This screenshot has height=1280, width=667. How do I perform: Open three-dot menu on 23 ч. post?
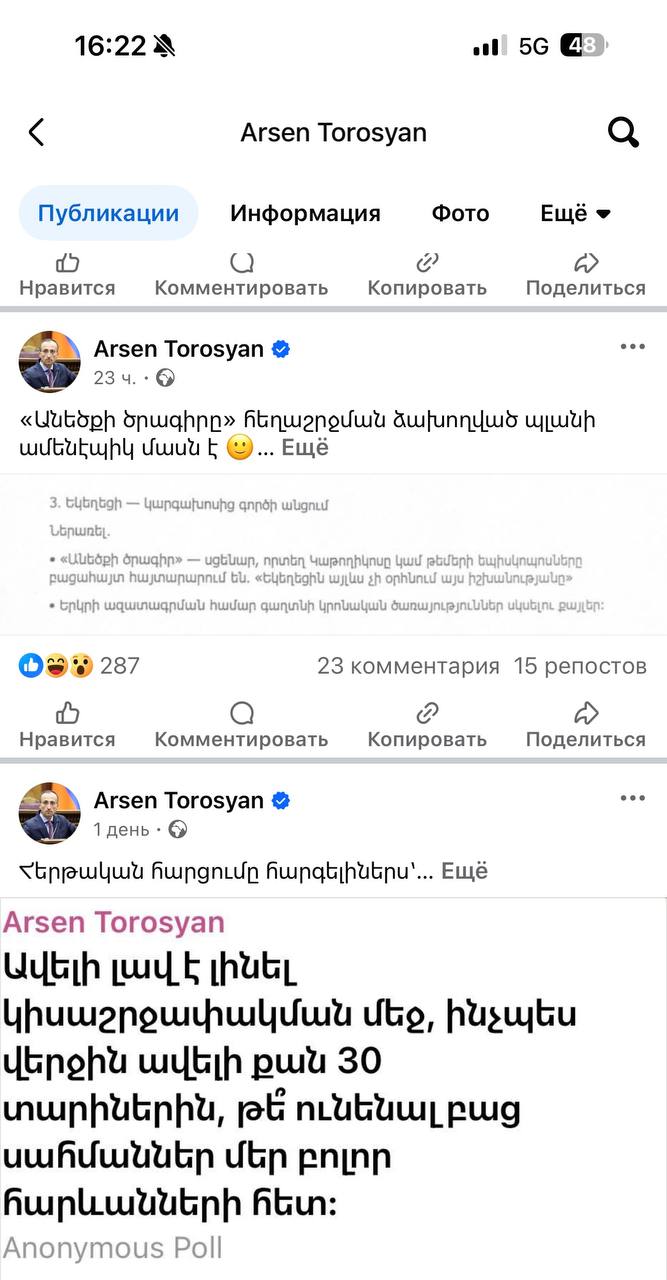point(632,347)
